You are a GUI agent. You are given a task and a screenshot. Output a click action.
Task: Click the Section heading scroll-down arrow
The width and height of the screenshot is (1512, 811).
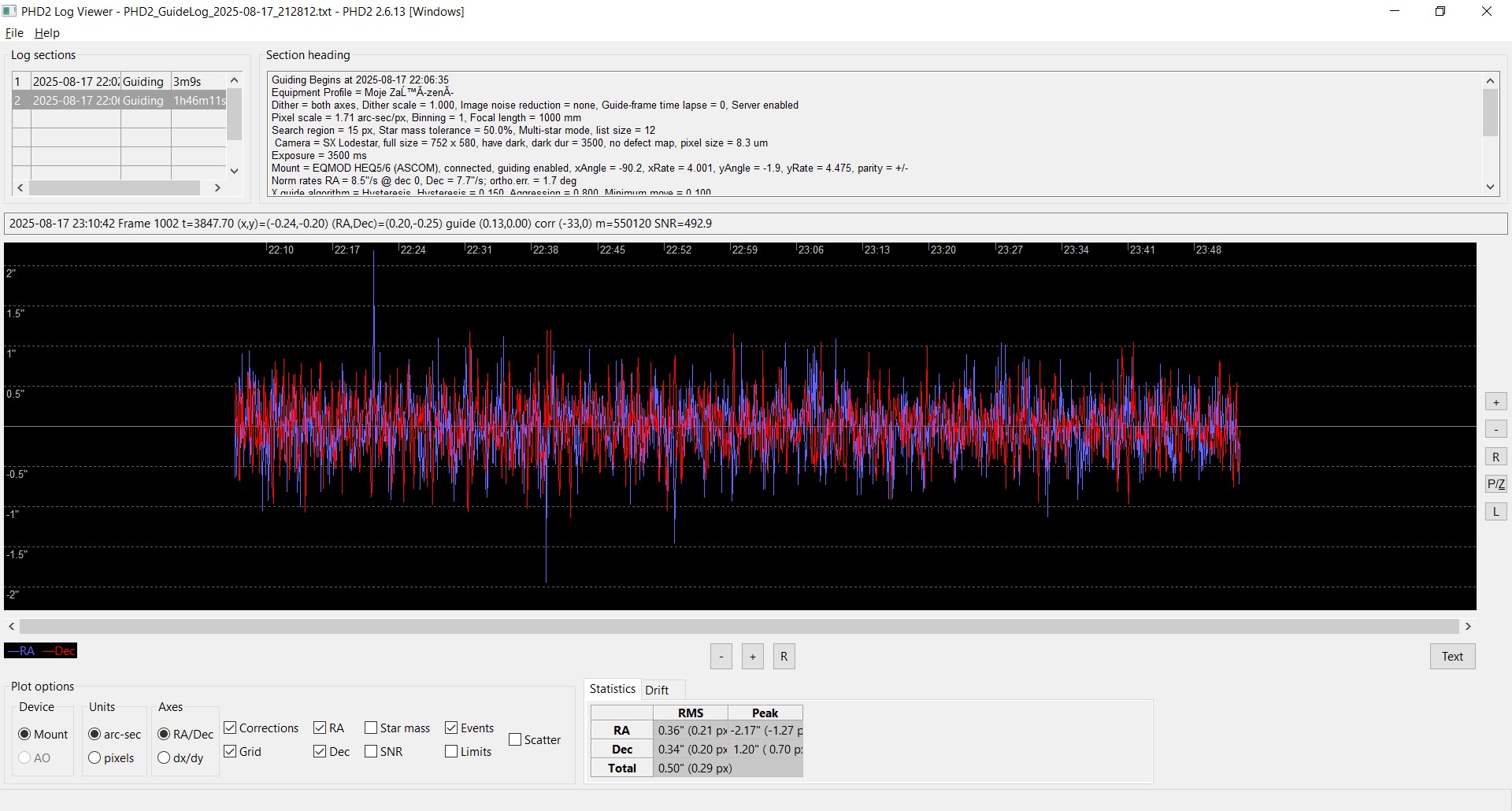(1490, 187)
